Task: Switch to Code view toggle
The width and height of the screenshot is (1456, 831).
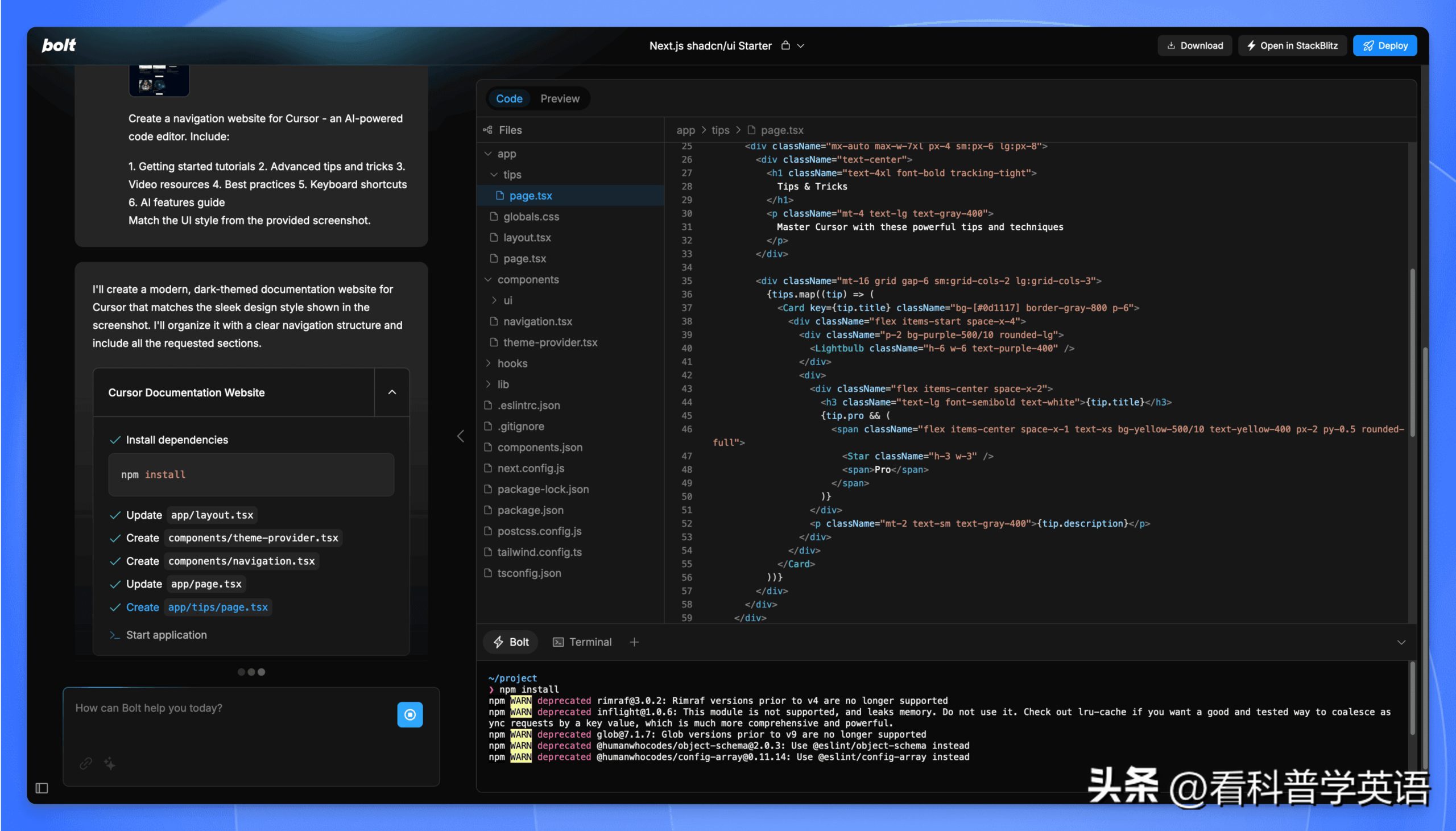Action: point(509,99)
